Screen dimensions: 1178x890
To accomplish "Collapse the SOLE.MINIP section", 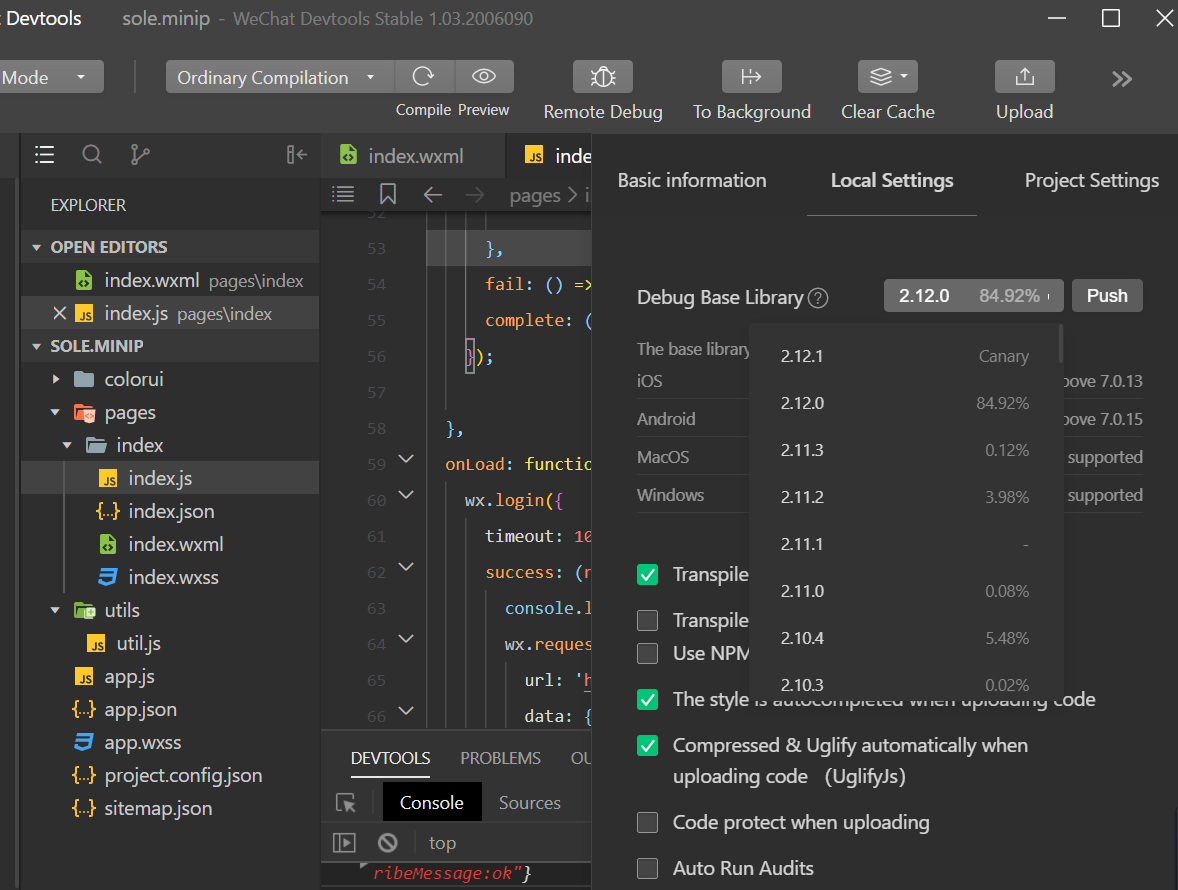I will click(x=36, y=346).
